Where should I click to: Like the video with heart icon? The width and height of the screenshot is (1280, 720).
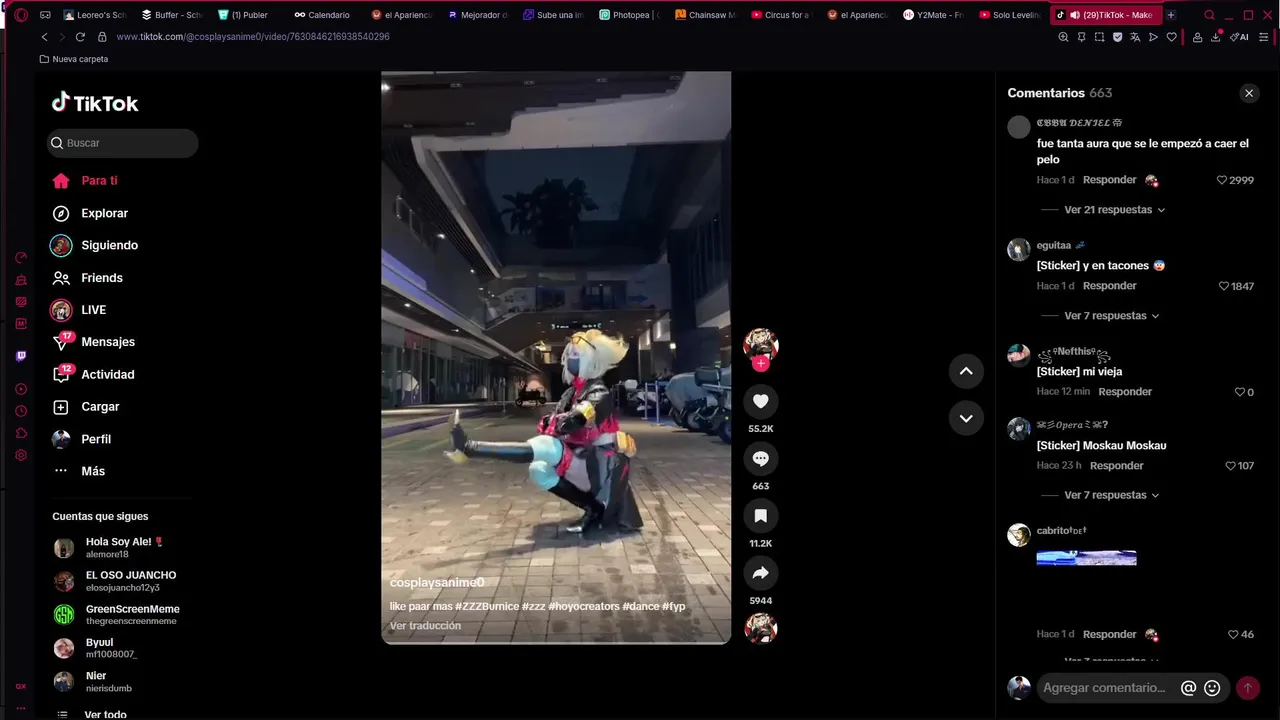760,401
